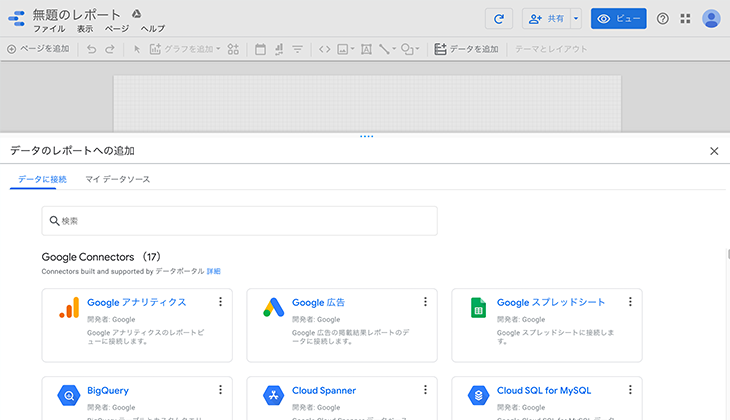
Task: Select the Cloud Spanner connector
Action: (342, 398)
